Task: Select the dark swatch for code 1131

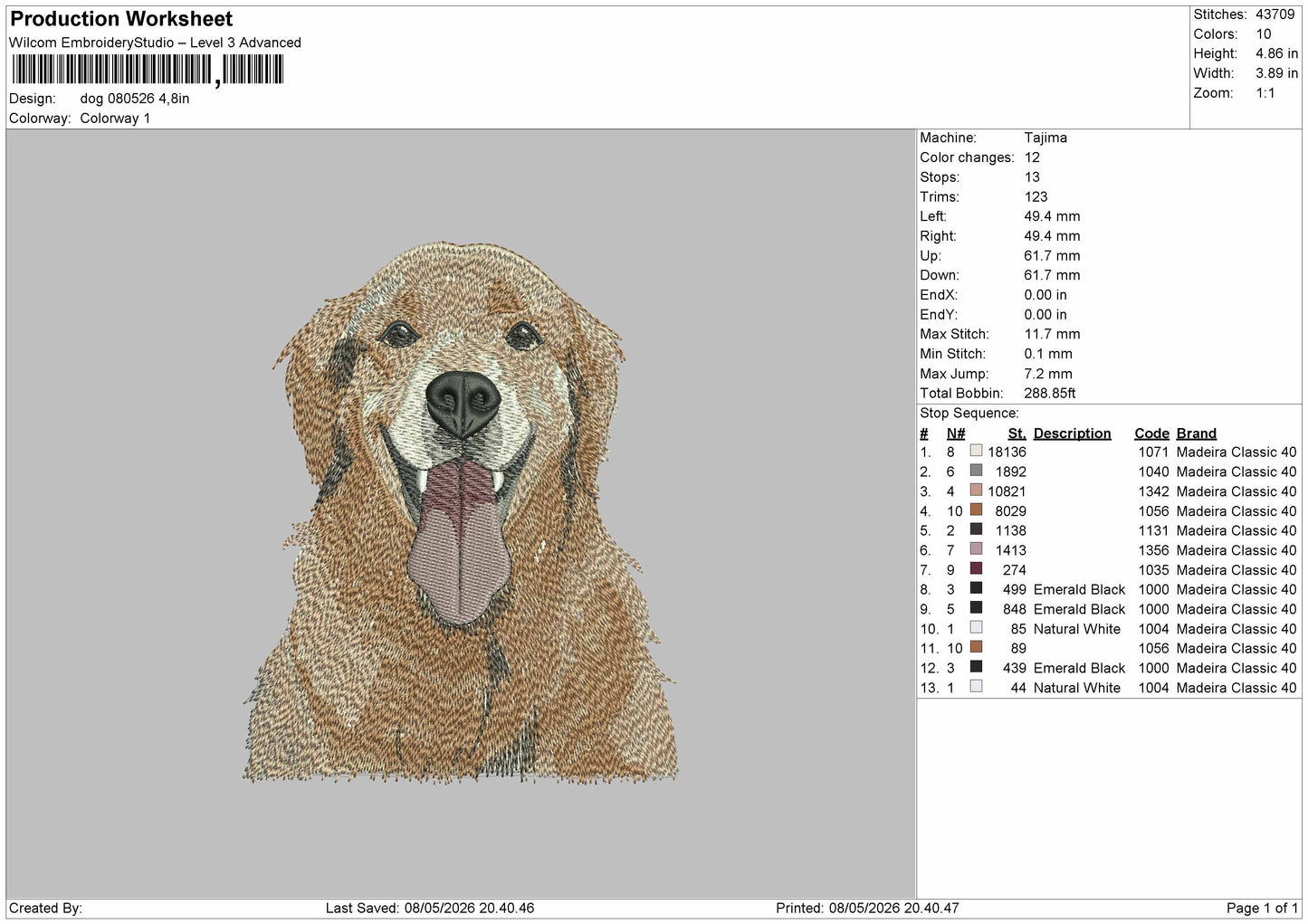Action: [x=976, y=529]
